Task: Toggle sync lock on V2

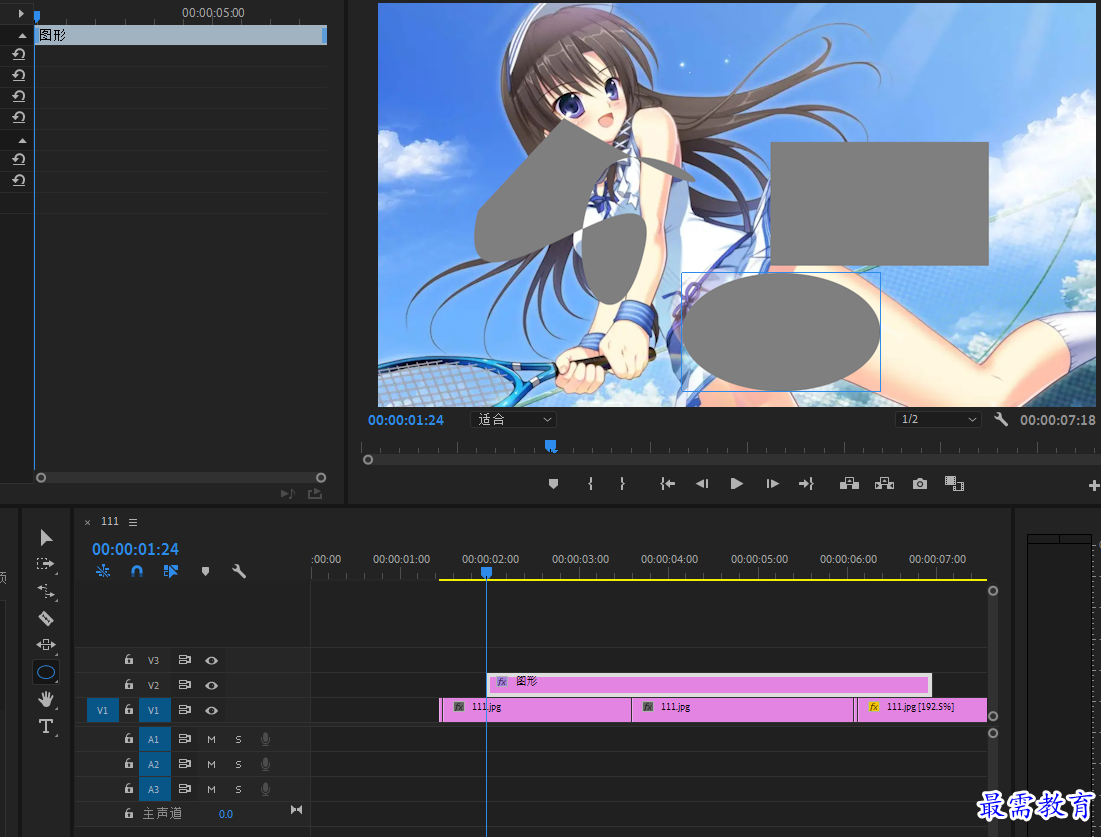Action: 185,685
